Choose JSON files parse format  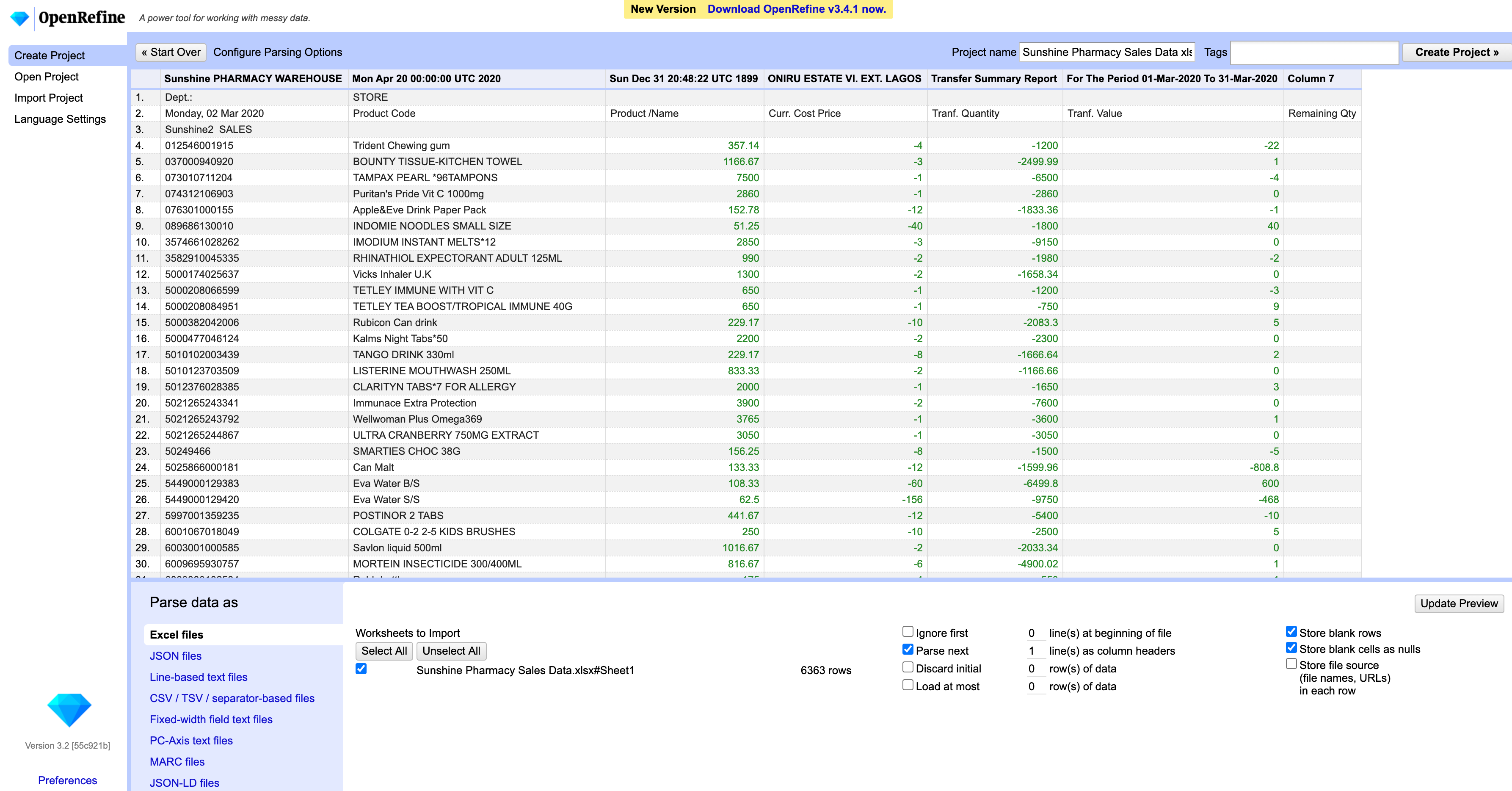176,656
